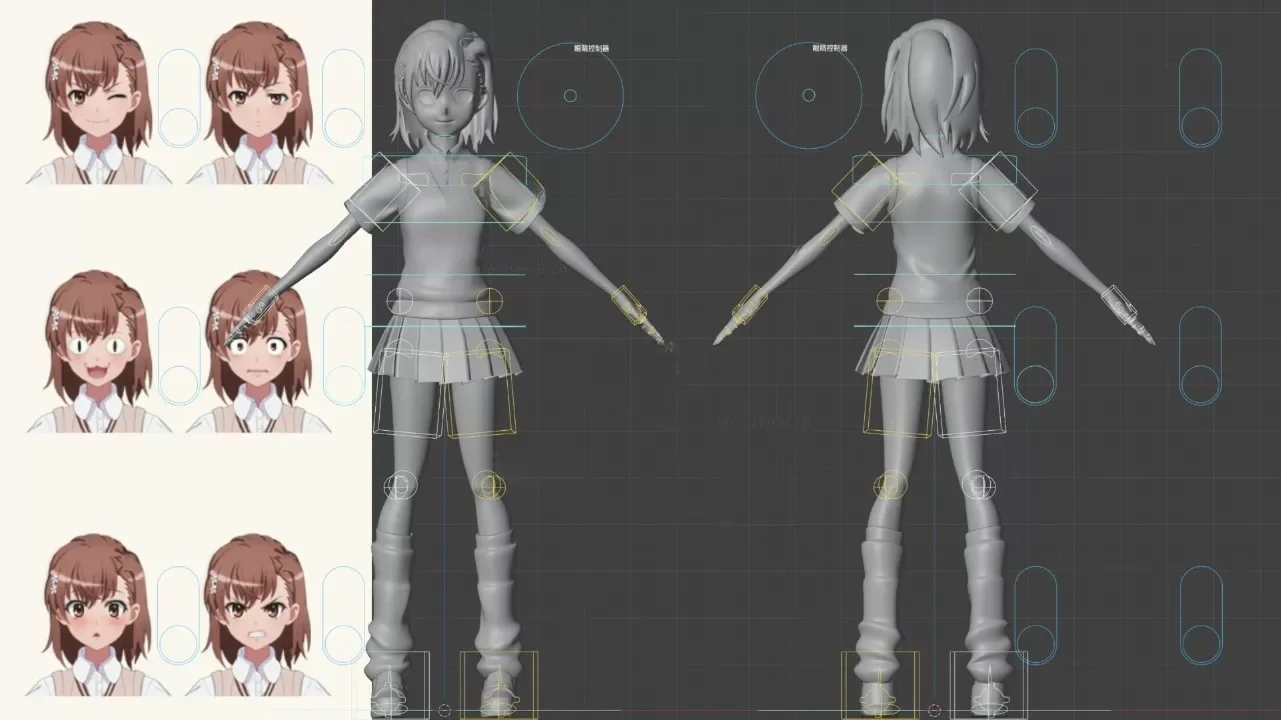
Task: Select the front-view yellow foot control box
Action: (x=498, y=685)
